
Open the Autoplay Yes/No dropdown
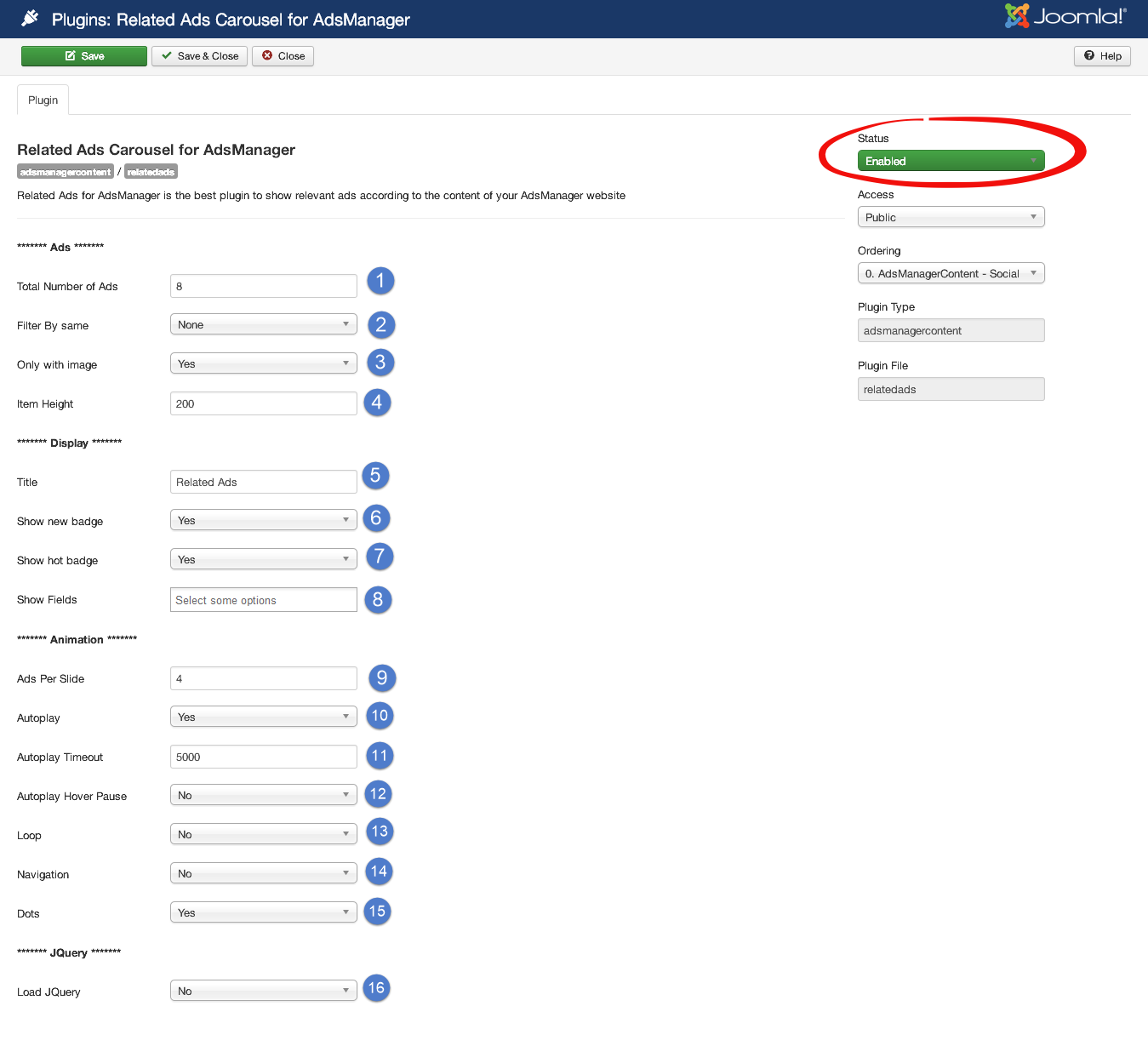[263, 717]
